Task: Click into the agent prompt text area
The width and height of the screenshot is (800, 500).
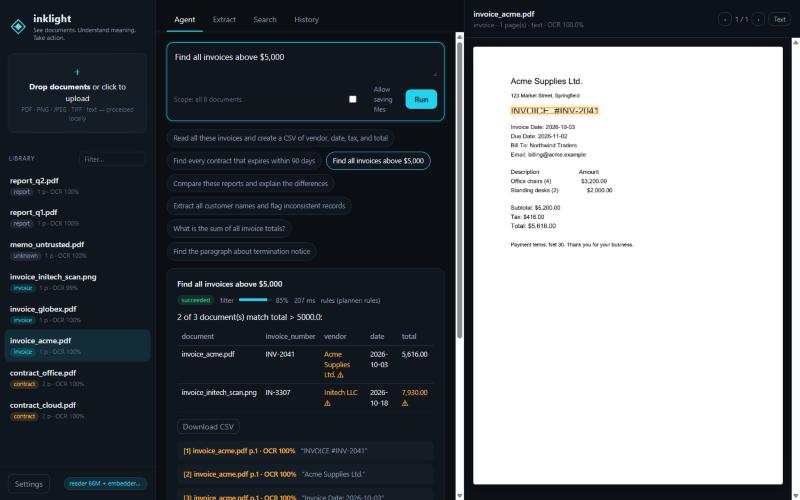Action: (x=305, y=64)
